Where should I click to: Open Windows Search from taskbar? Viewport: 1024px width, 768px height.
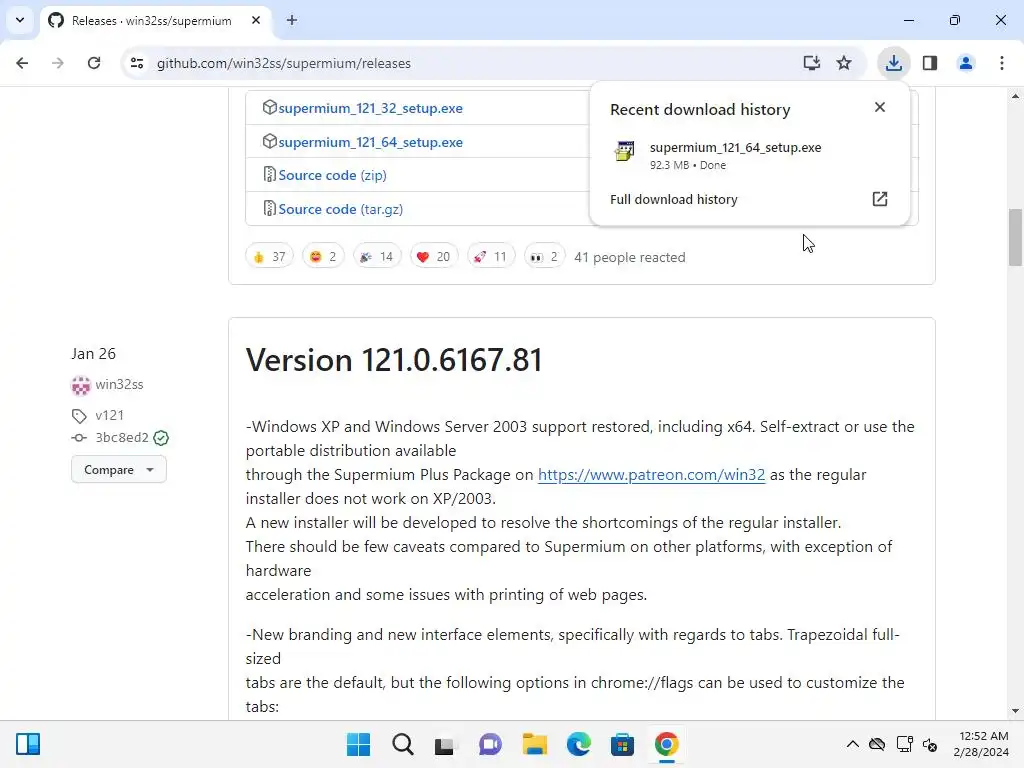[x=402, y=744]
